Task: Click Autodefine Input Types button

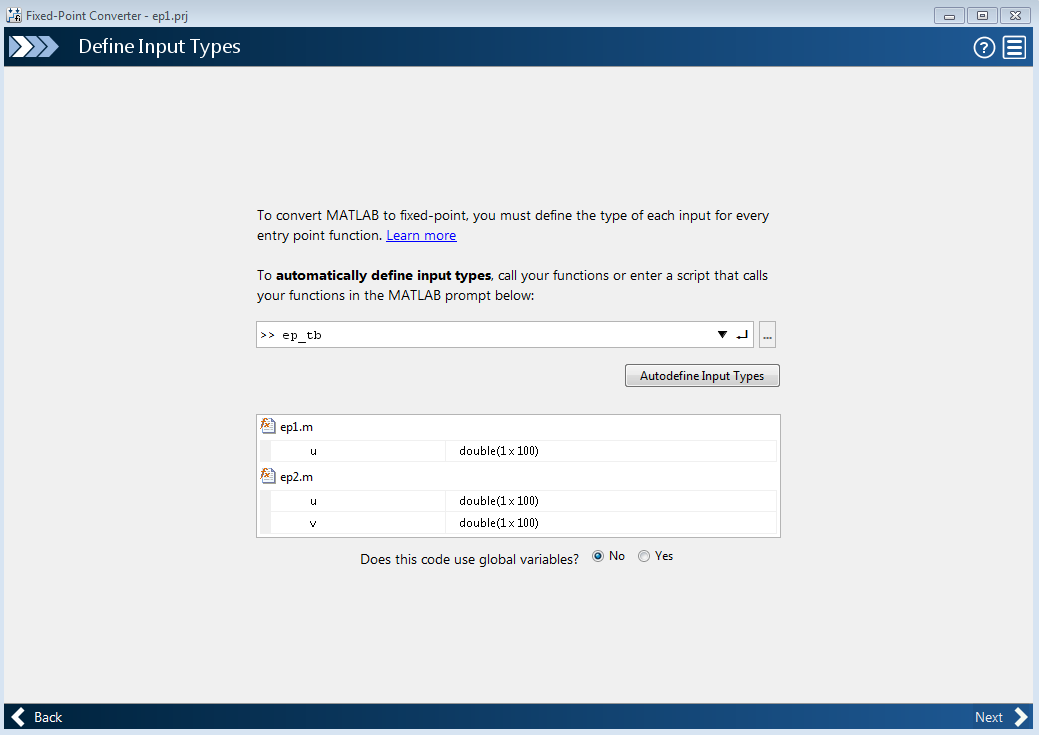Action: coord(701,376)
